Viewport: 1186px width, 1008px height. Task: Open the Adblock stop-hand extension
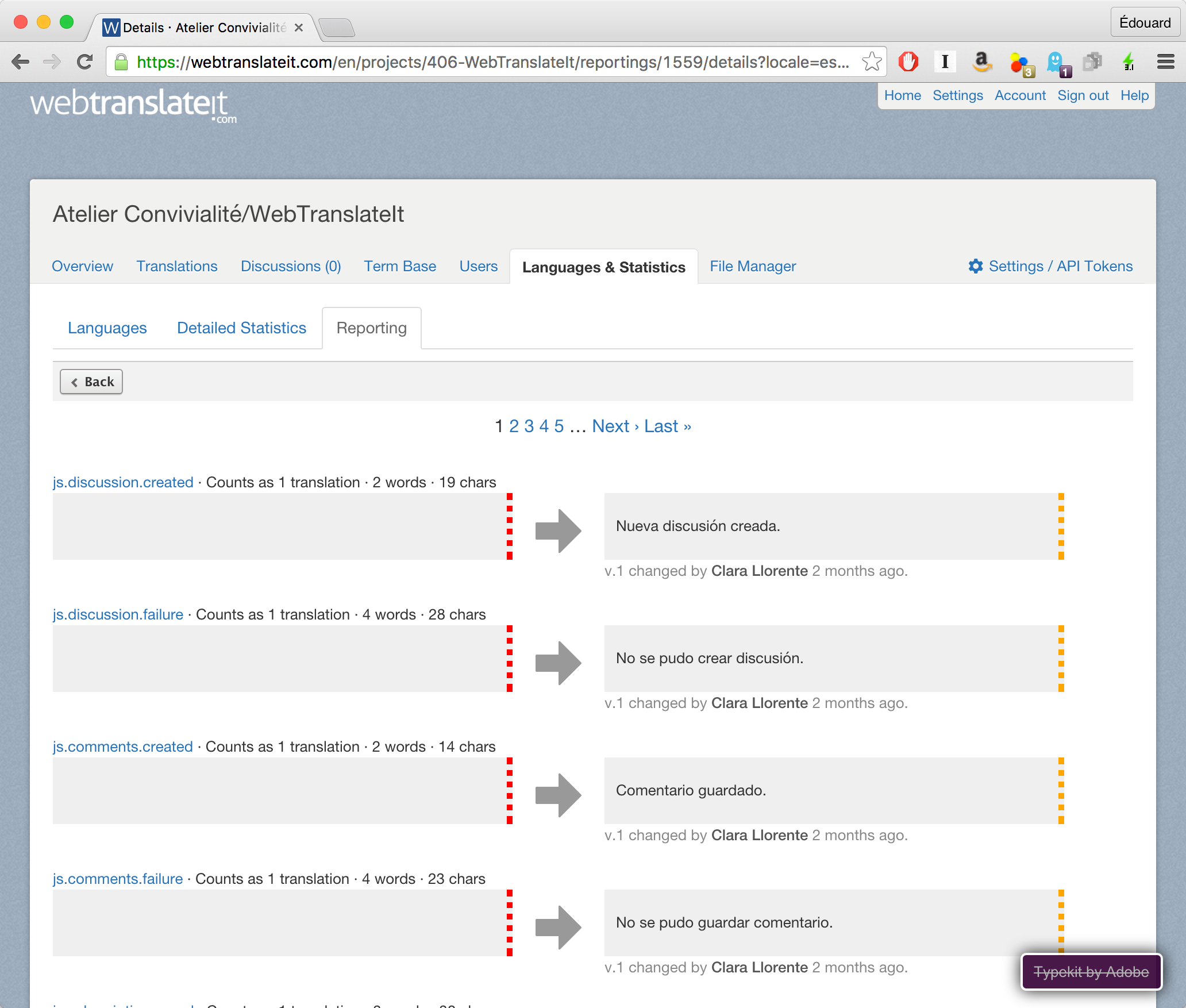(x=908, y=61)
